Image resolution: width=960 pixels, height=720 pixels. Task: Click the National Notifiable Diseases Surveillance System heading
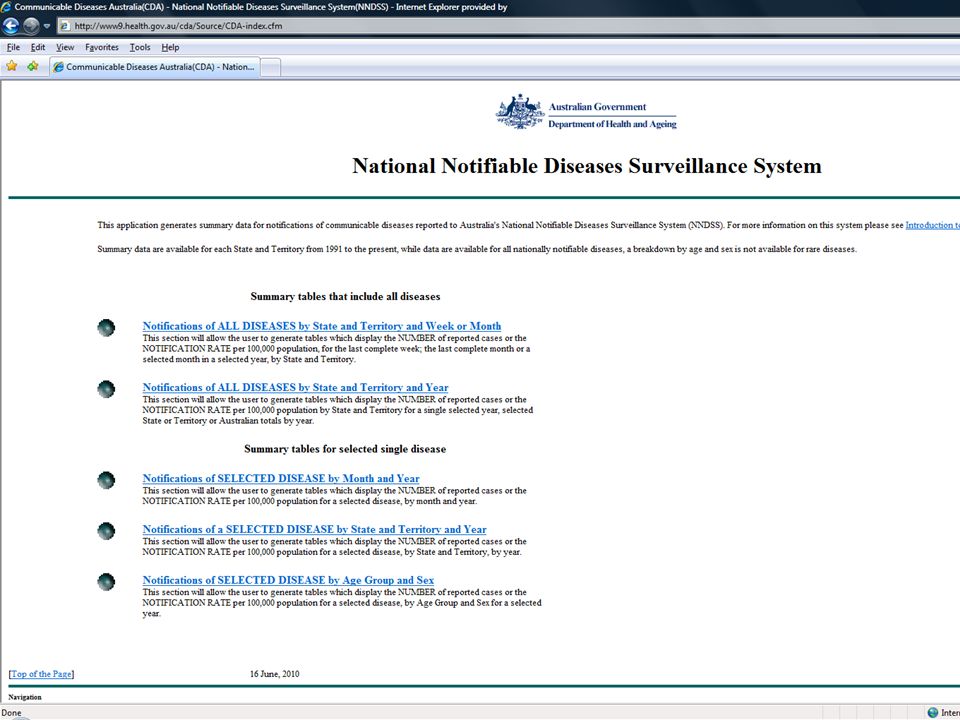click(x=587, y=166)
